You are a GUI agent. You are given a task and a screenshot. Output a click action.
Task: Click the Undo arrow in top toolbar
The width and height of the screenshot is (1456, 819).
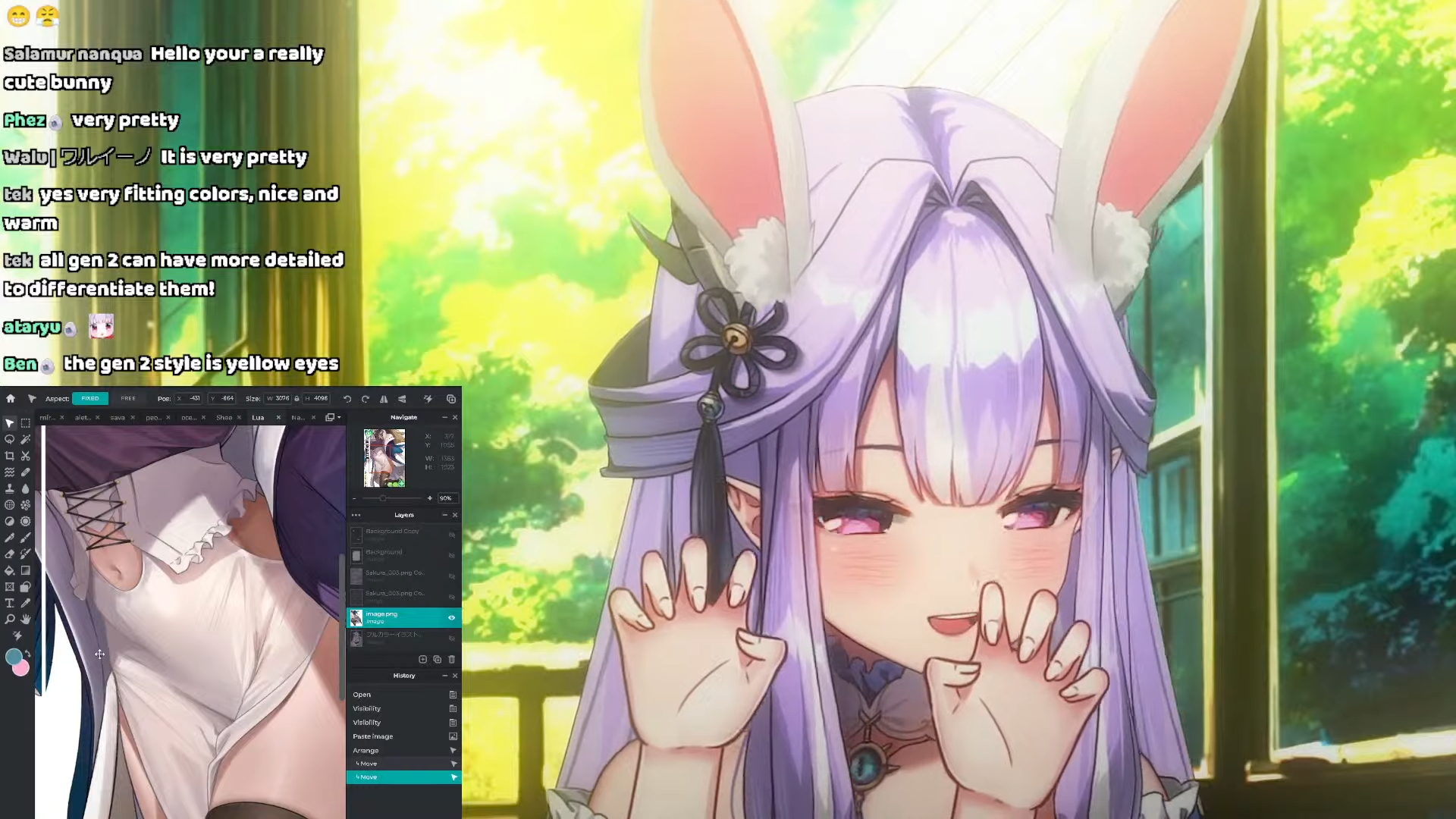coord(347,398)
